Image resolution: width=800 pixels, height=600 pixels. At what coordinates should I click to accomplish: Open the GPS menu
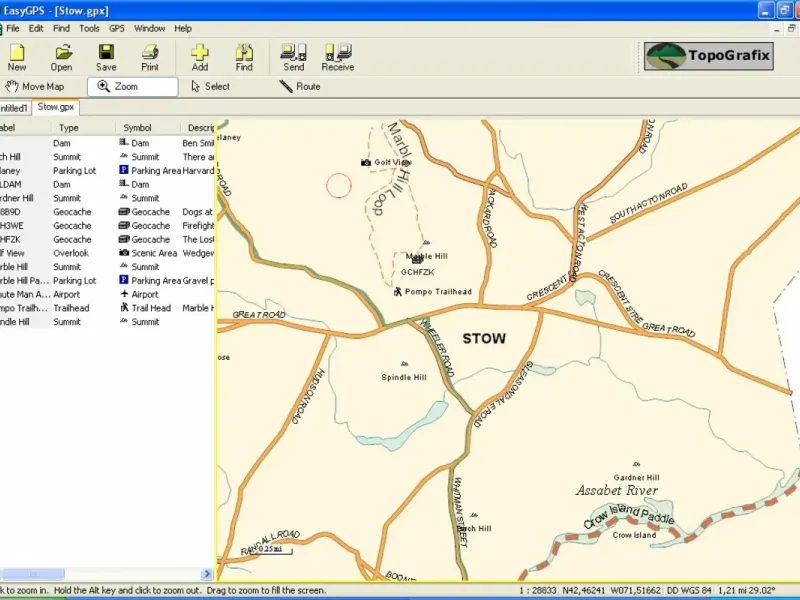click(x=117, y=29)
